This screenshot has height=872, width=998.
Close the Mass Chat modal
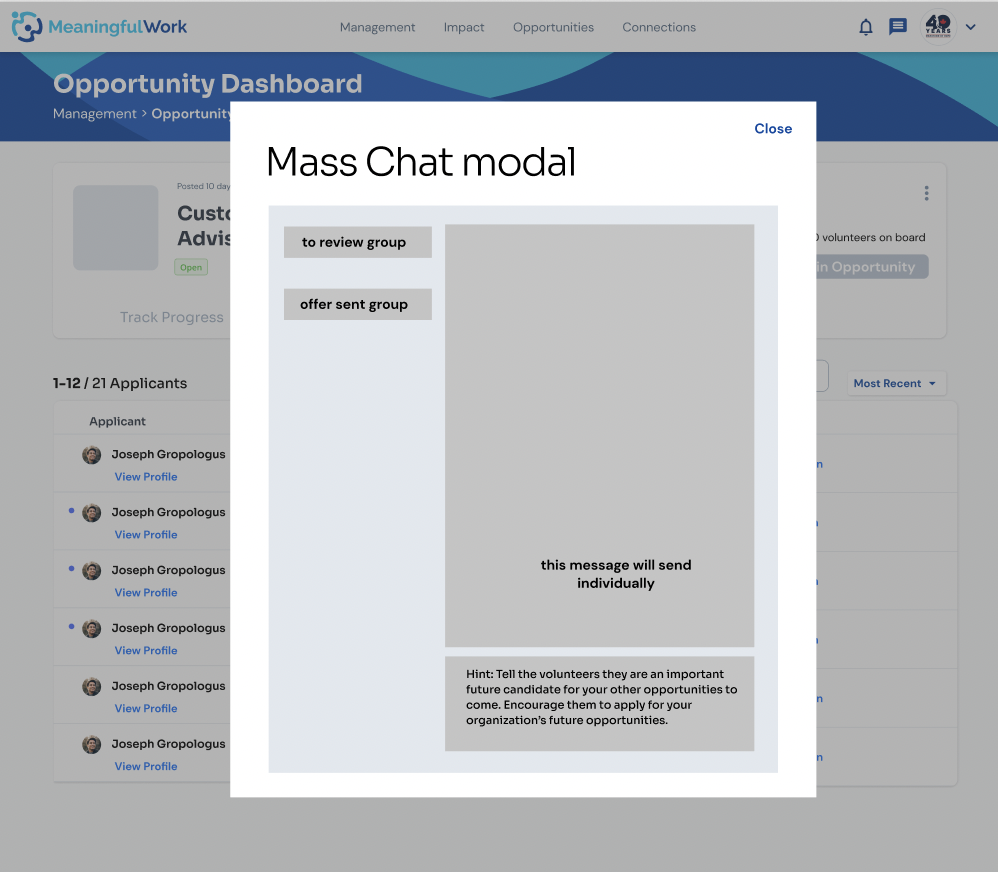[x=773, y=129]
